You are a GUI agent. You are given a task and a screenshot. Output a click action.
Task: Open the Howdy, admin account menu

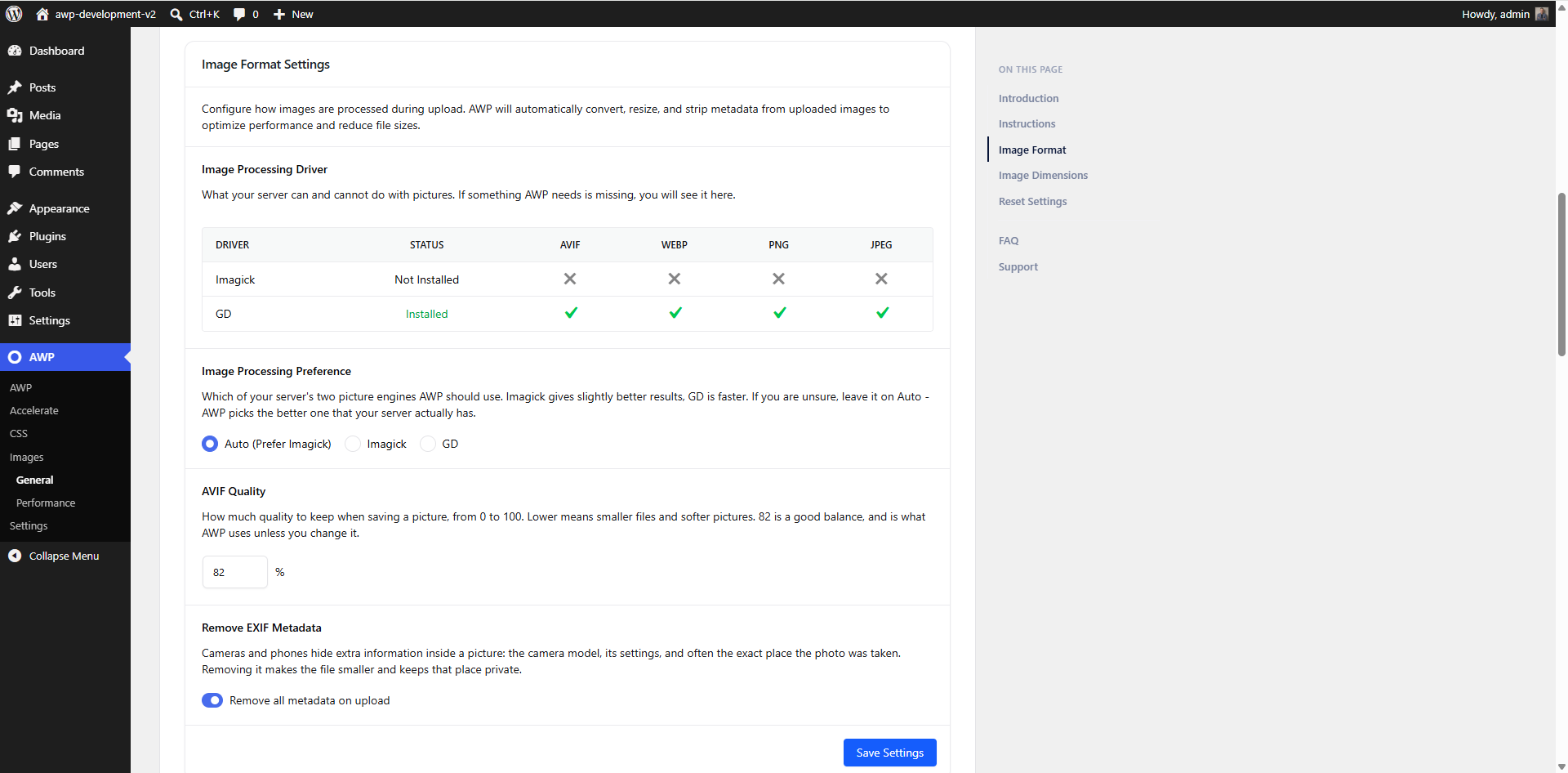coord(1504,14)
